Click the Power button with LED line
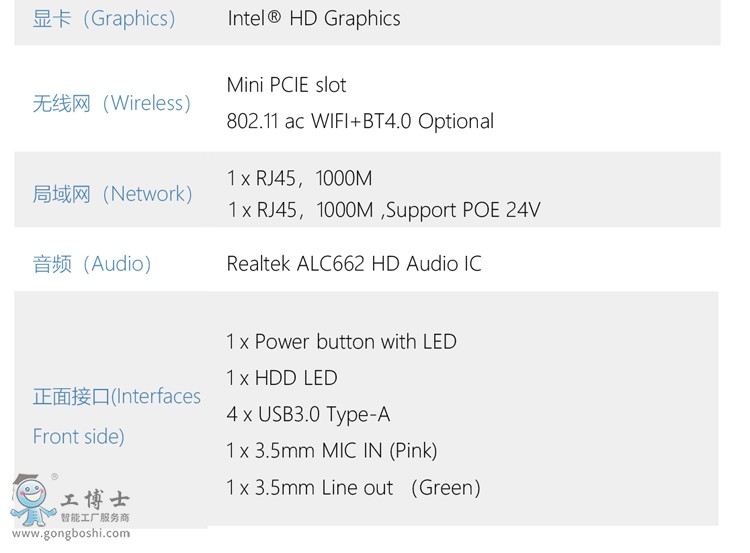Screen dimensions: 750x553 click(341, 342)
